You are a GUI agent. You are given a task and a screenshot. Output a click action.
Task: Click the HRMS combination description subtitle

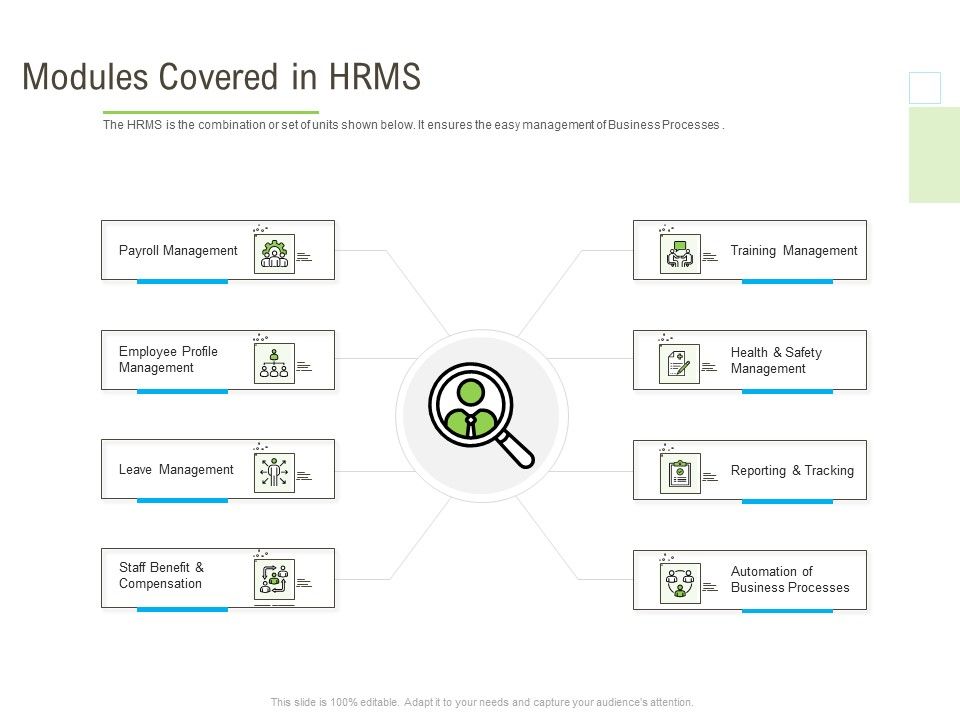414,125
